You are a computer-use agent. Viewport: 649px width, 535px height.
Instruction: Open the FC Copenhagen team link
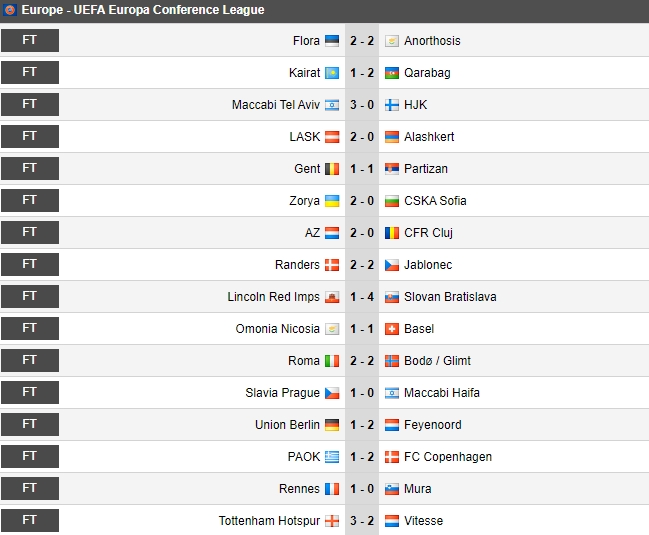pyautogui.click(x=448, y=457)
